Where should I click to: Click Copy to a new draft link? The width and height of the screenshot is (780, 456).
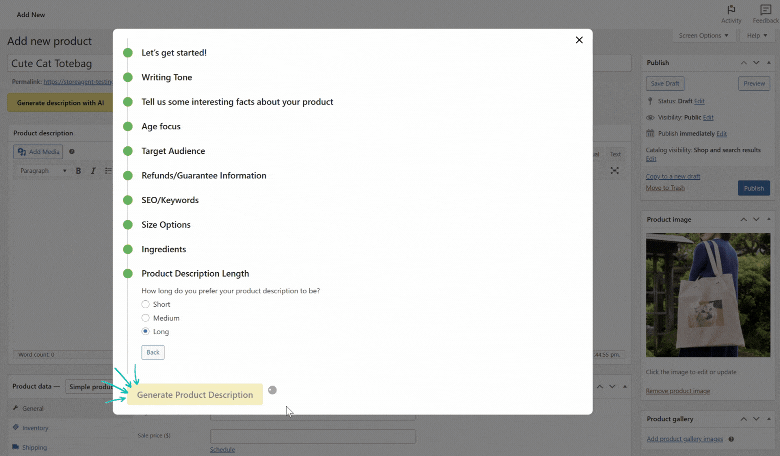[673, 176]
